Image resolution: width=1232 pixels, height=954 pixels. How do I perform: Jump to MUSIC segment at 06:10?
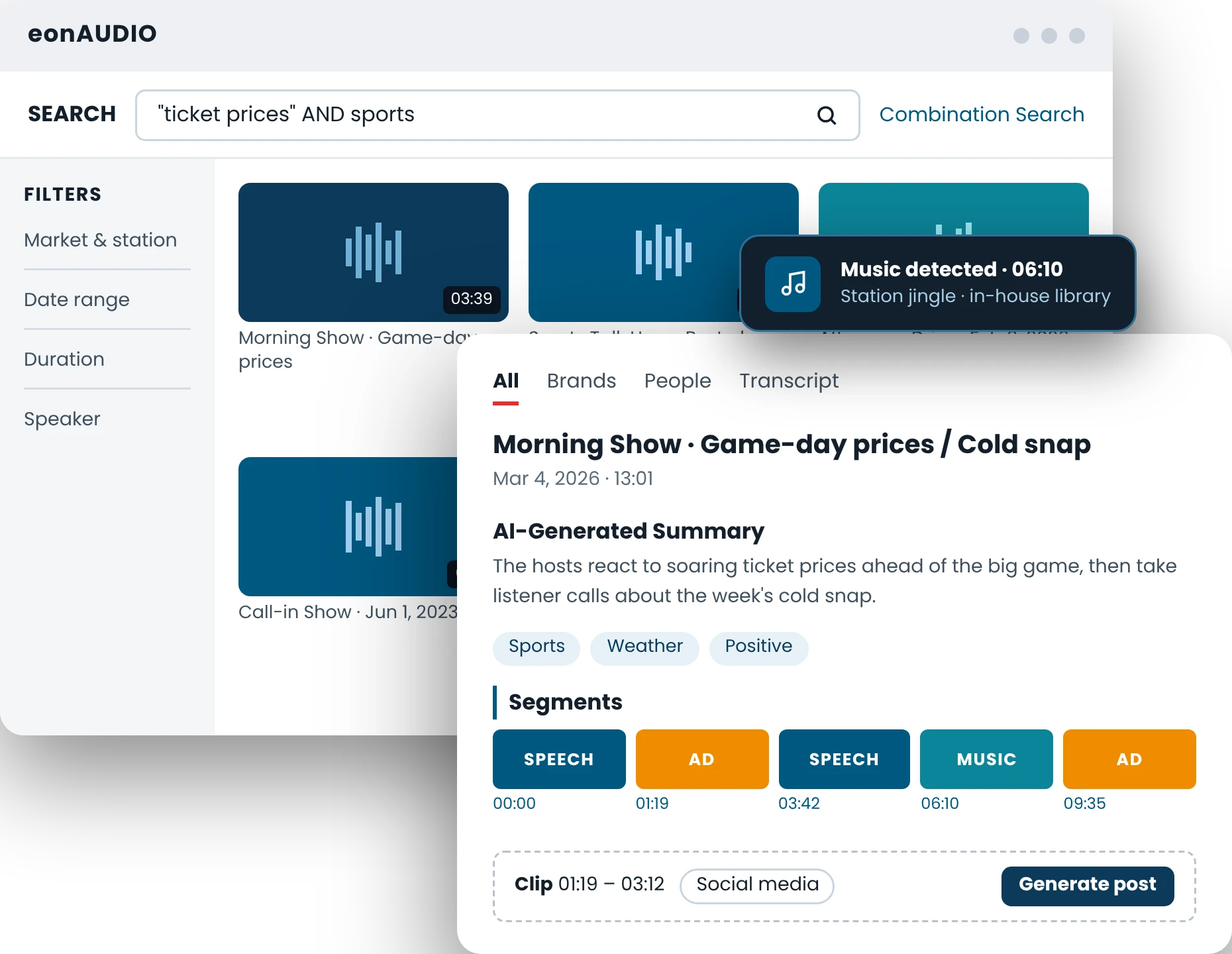tap(986, 759)
